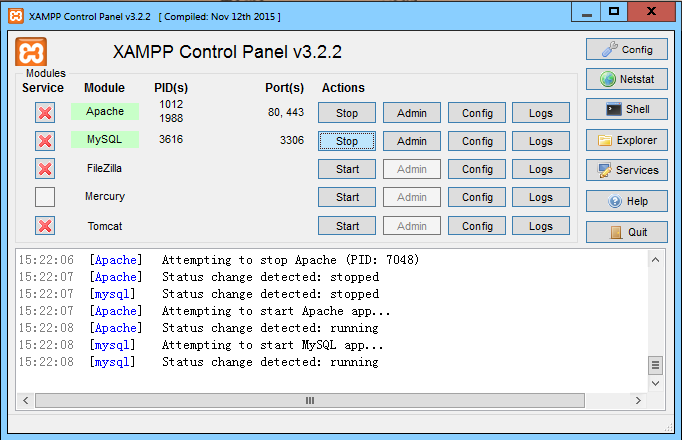The width and height of the screenshot is (682, 440).
Task: Click the Apache ports 80, 443
Action: coord(286,112)
